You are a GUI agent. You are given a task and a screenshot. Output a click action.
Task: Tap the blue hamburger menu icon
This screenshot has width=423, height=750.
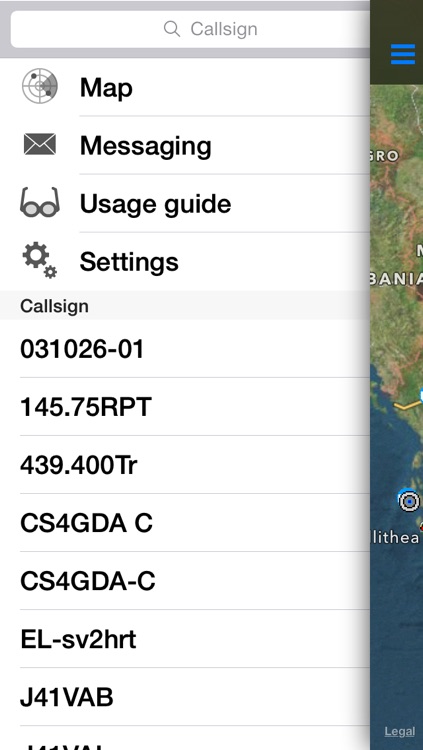click(x=403, y=54)
